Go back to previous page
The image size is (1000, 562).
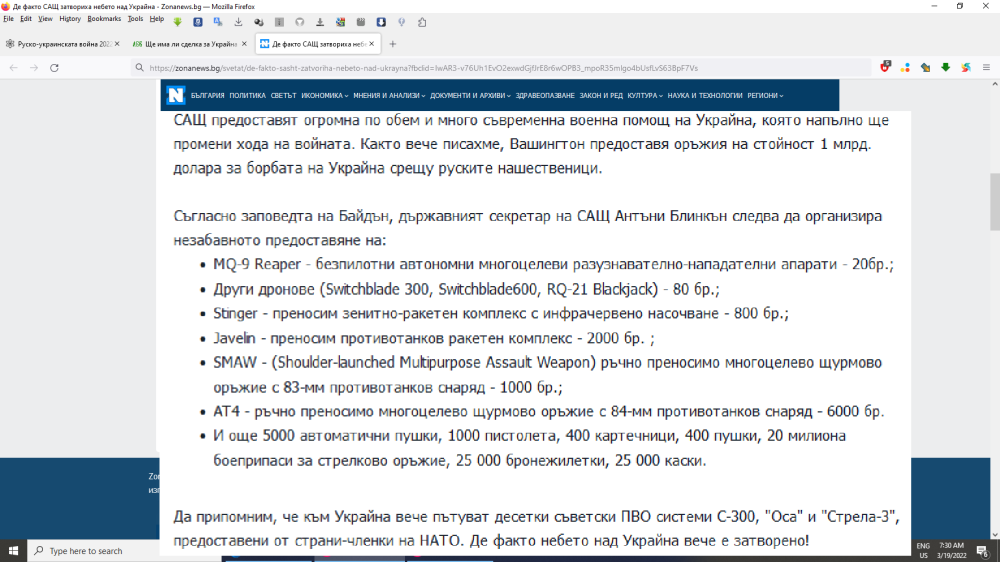[13, 67]
